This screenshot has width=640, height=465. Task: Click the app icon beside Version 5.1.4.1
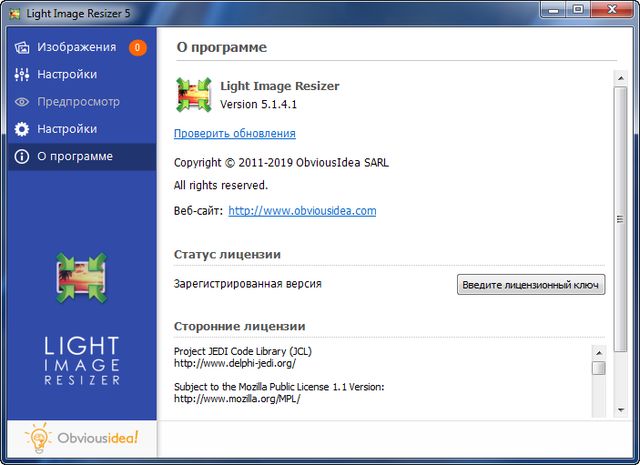point(194,95)
